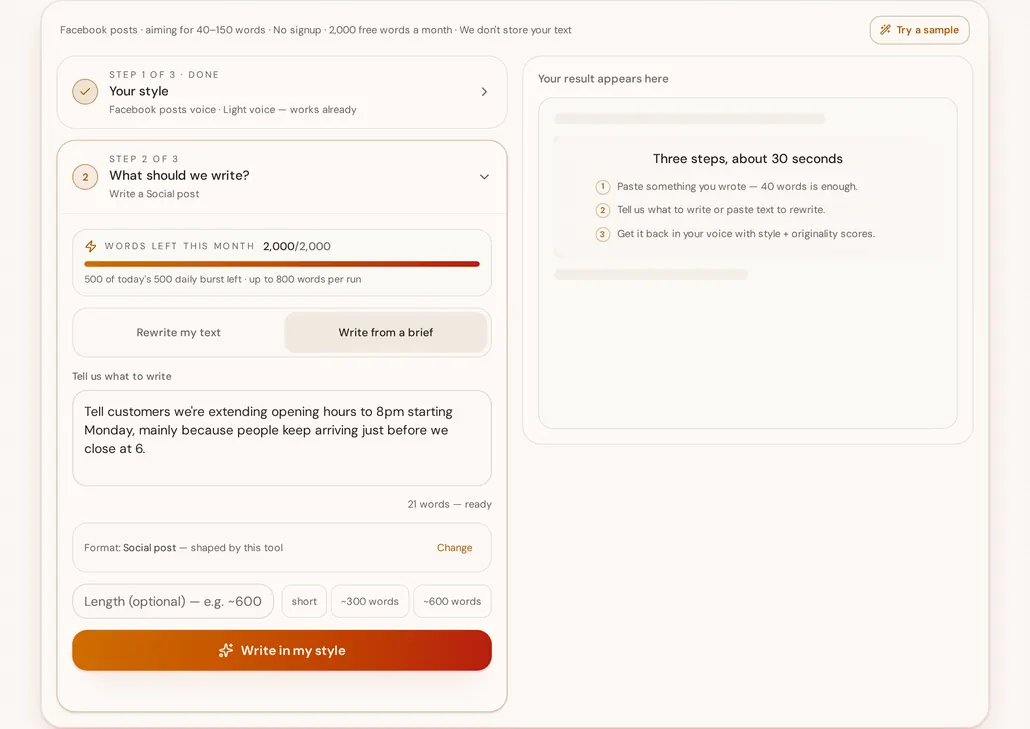Screen dimensions: 1030x729
Task: Collapse the What should we write chevron
Action: [x=484, y=177]
